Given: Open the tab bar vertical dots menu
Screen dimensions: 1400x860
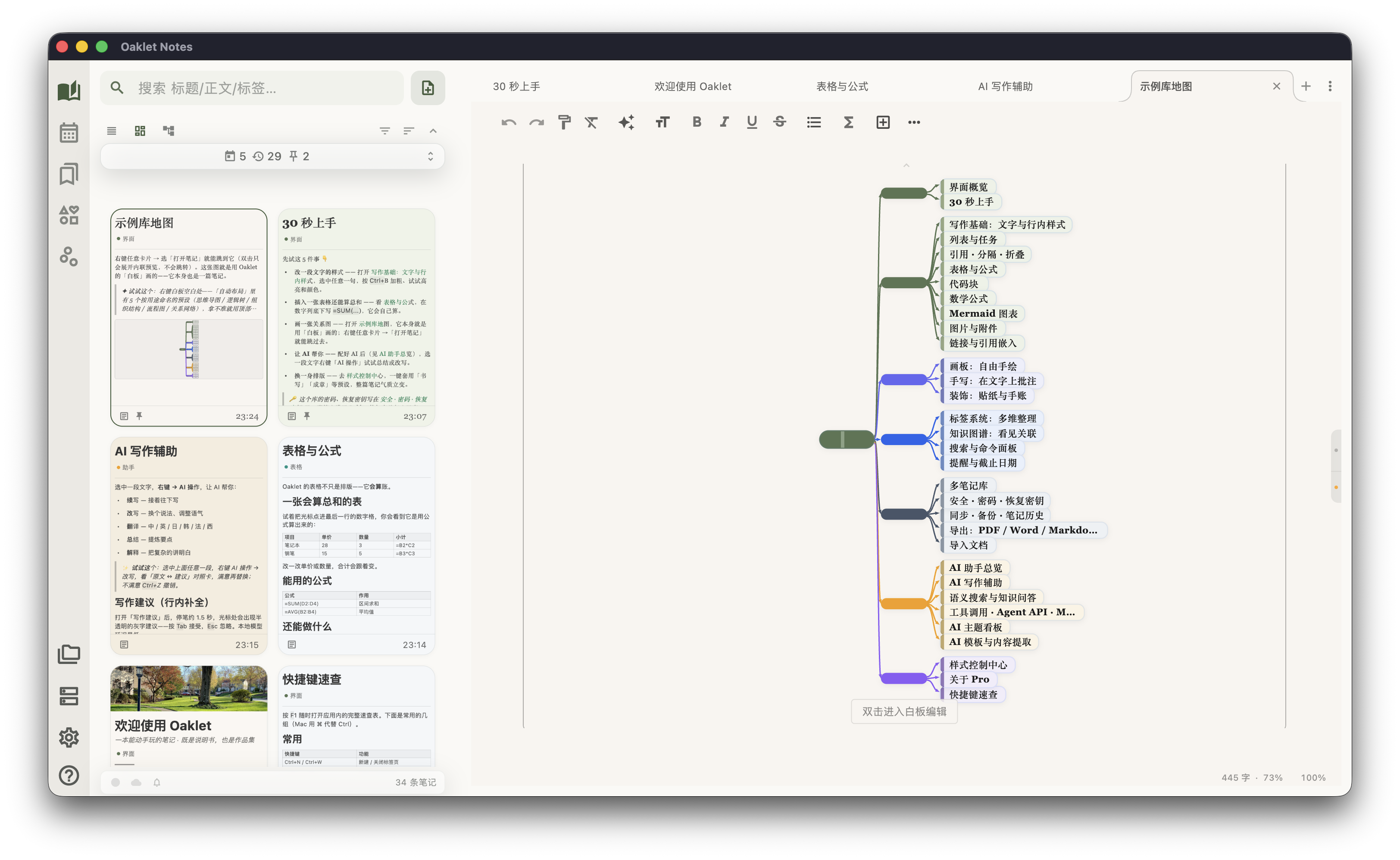Looking at the screenshot, I should click(x=1330, y=86).
